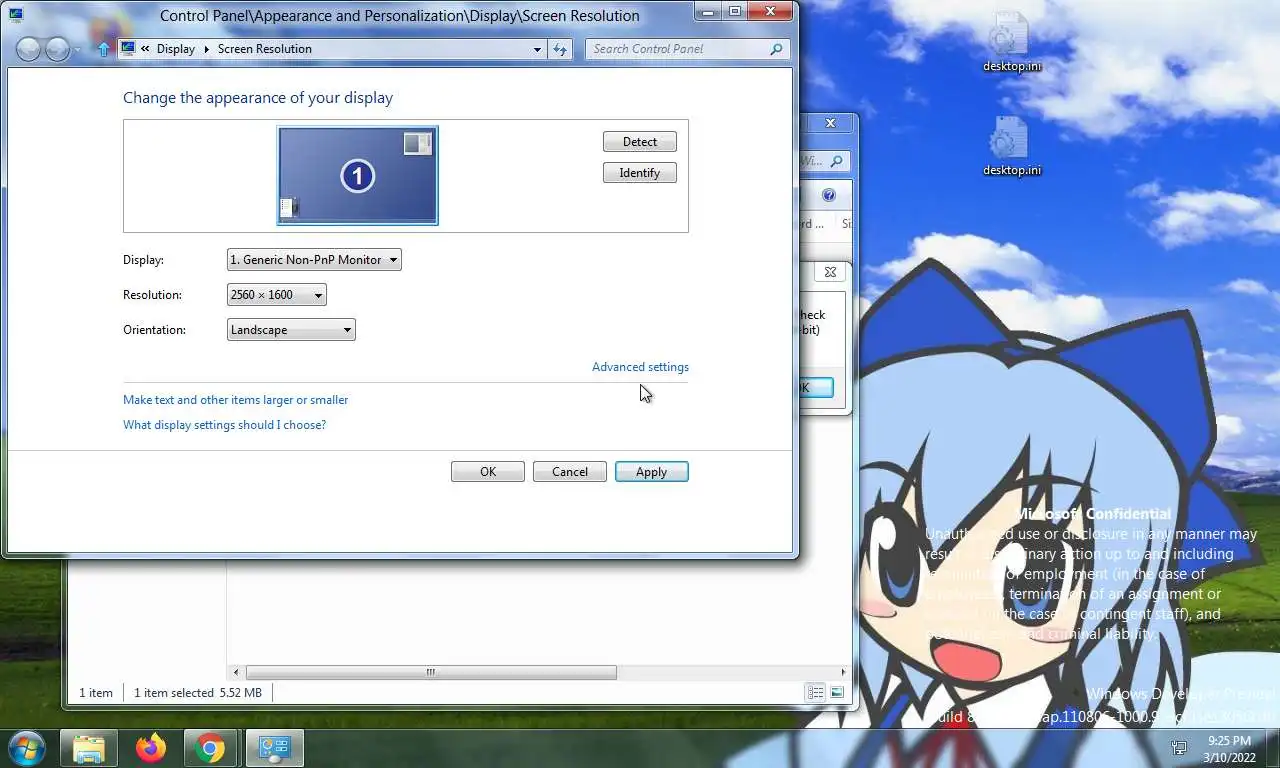The image size is (1280, 768).
Task: Click the blue help icon in back window
Action: (x=829, y=195)
